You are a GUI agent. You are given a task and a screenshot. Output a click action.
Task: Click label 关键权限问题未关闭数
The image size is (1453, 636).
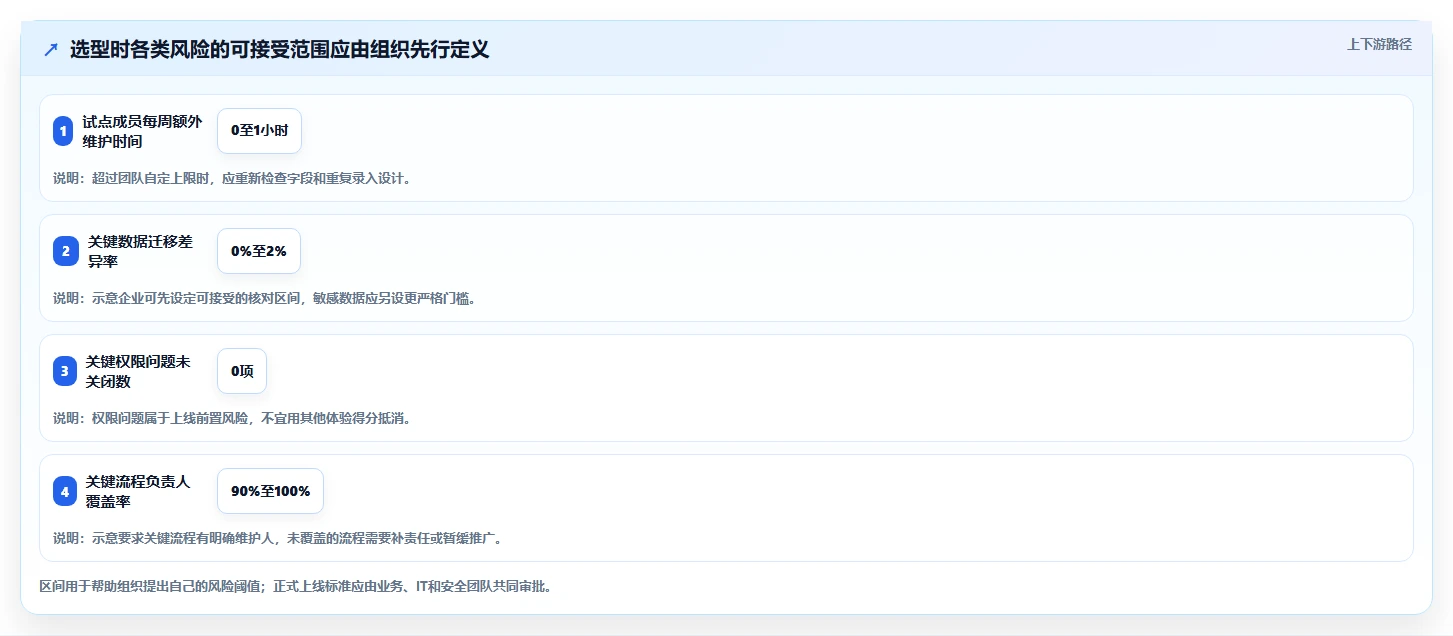click(x=138, y=371)
